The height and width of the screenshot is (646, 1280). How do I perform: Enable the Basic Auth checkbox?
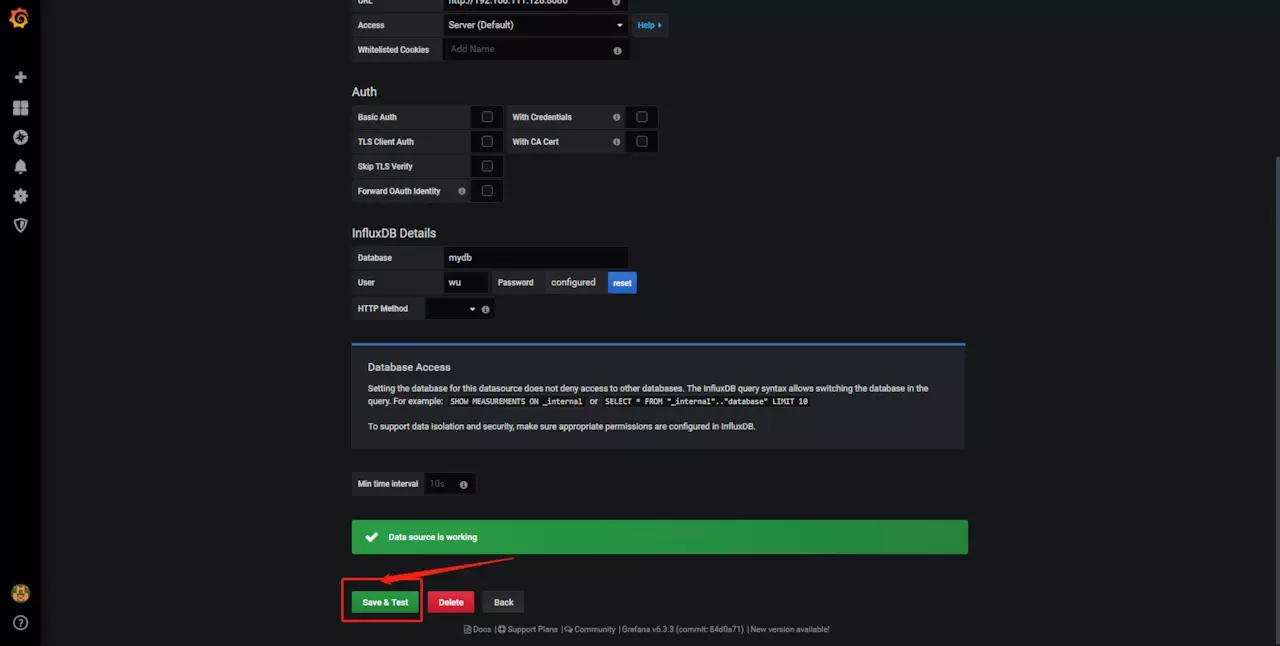pyautogui.click(x=487, y=117)
